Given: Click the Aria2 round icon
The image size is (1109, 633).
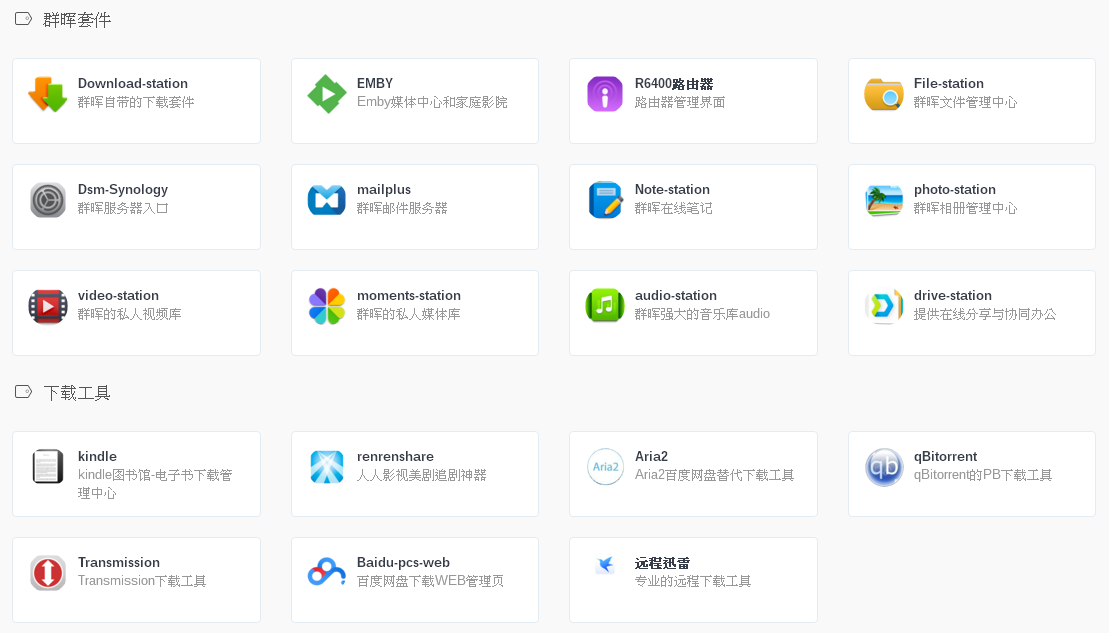Looking at the screenshot, I should (x=605, y=467).
